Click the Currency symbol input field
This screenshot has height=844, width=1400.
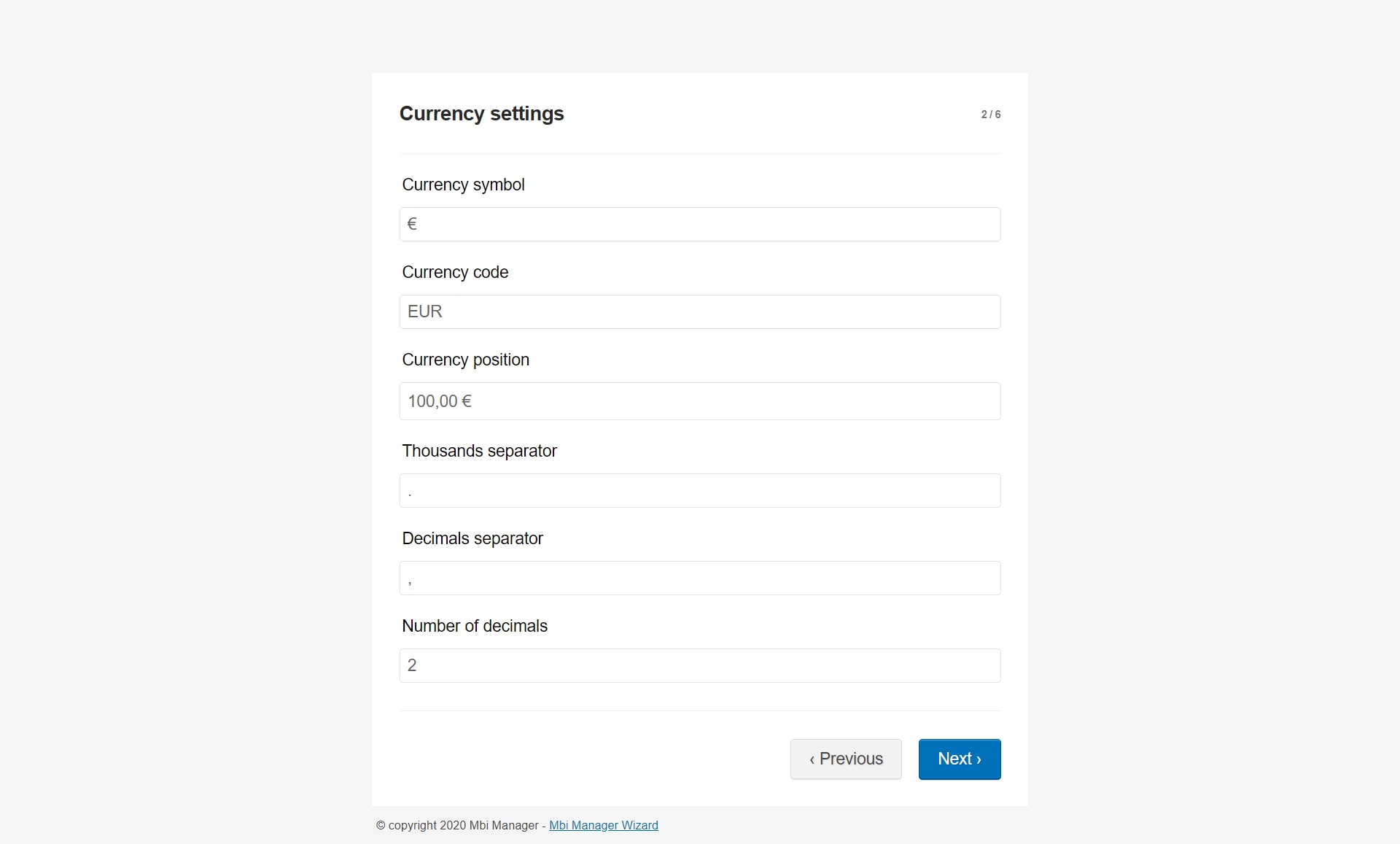700,224
